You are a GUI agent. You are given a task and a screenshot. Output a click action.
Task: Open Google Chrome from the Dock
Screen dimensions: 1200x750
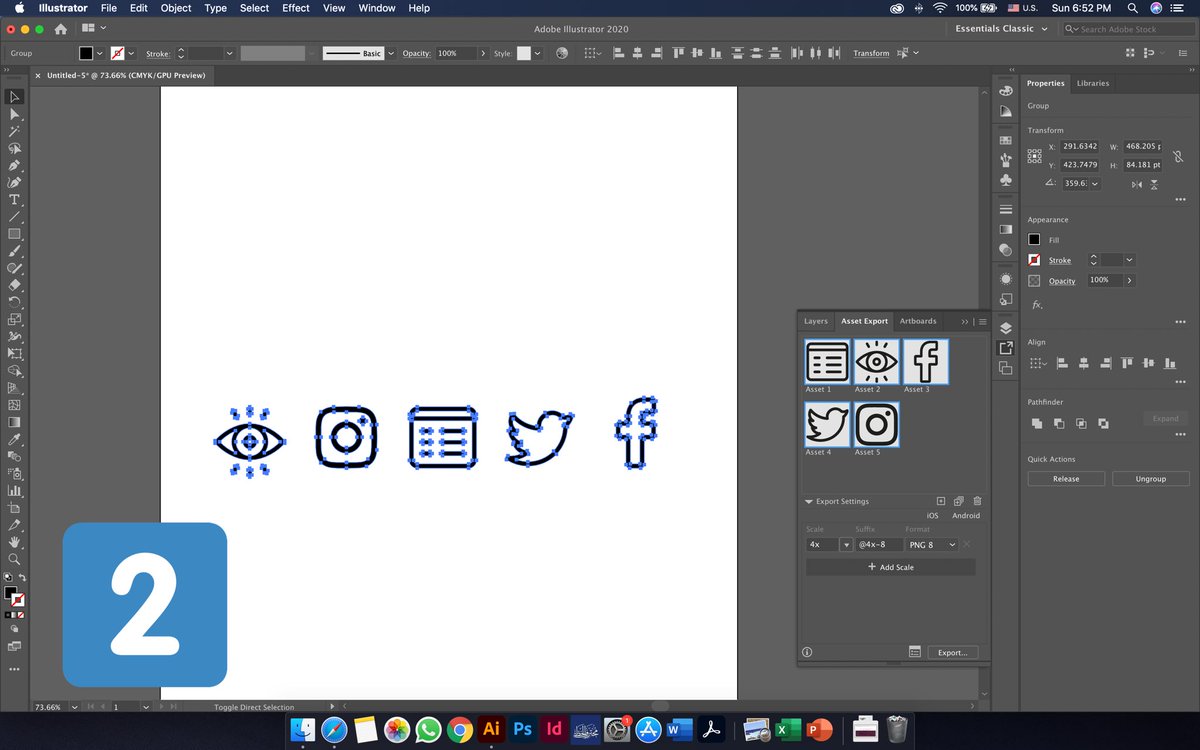[x=460, y=730]
